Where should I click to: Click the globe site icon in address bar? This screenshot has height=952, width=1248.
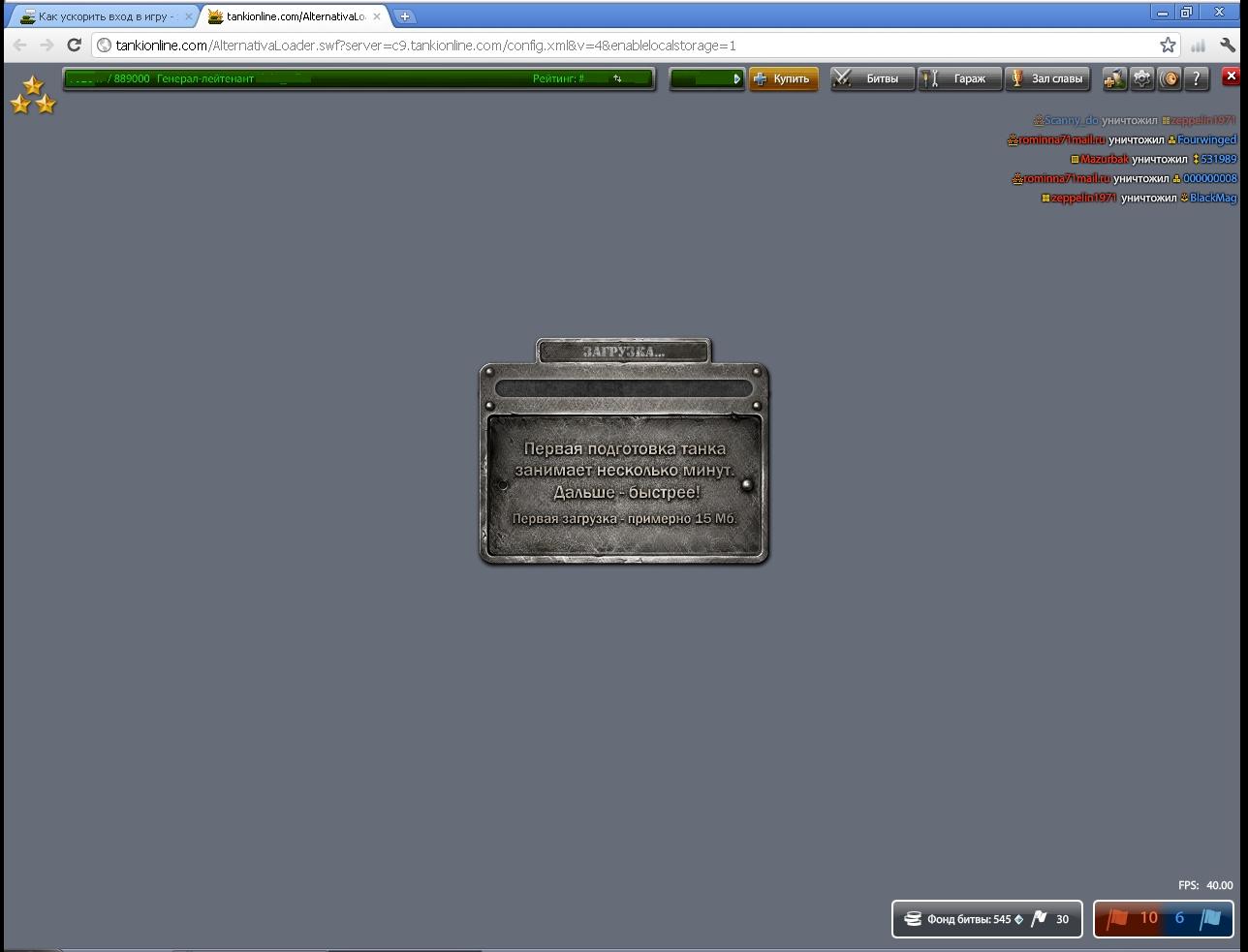tap(105, 46)
